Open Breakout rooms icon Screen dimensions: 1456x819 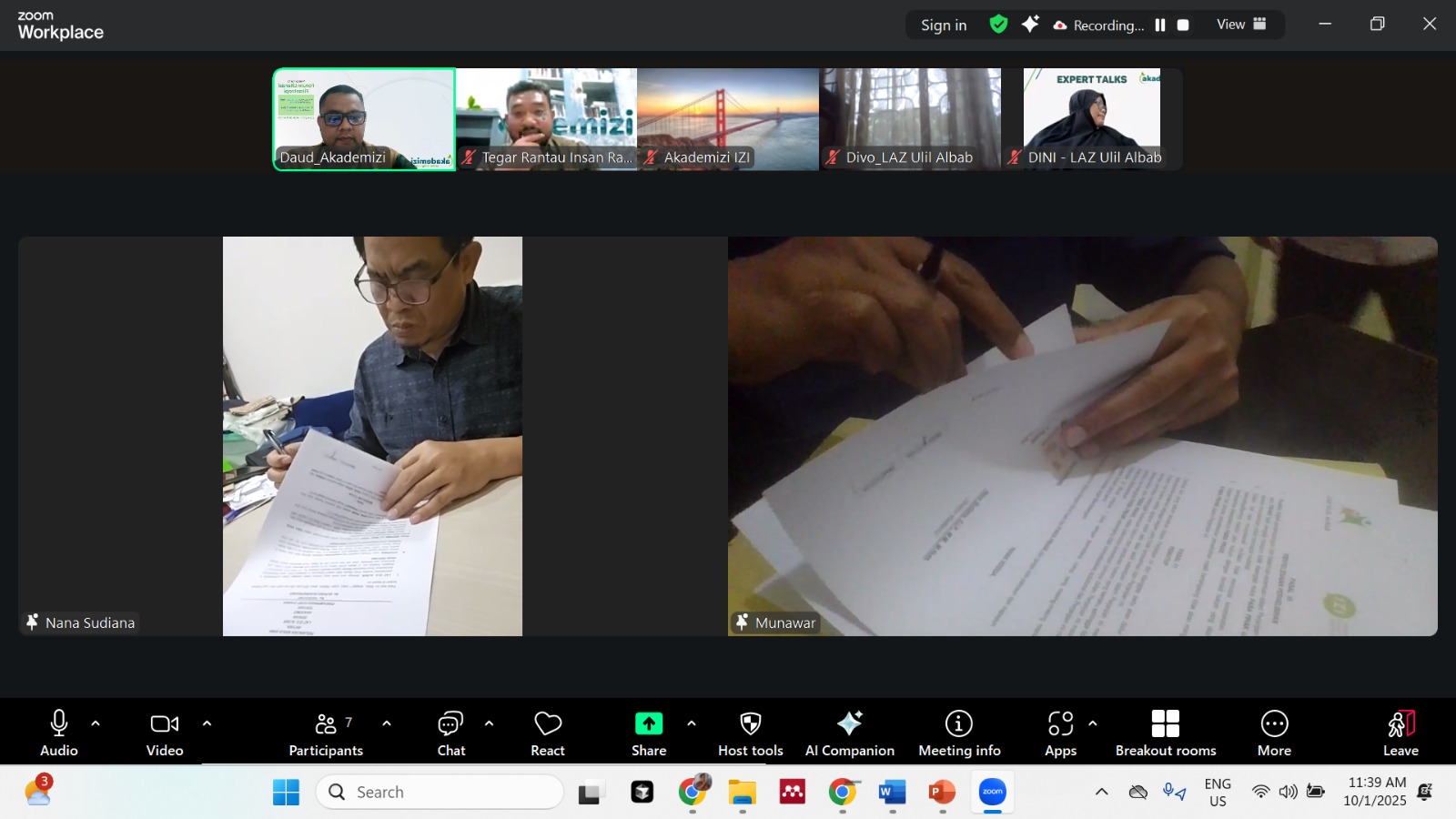(x=1165, y=724)
